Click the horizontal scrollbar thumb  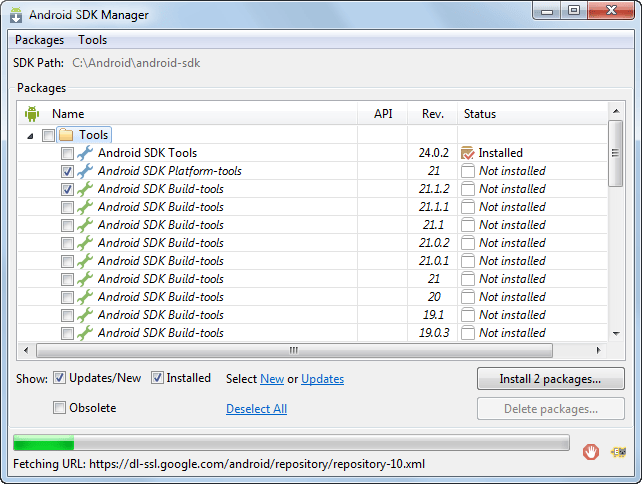coord(294,351)
